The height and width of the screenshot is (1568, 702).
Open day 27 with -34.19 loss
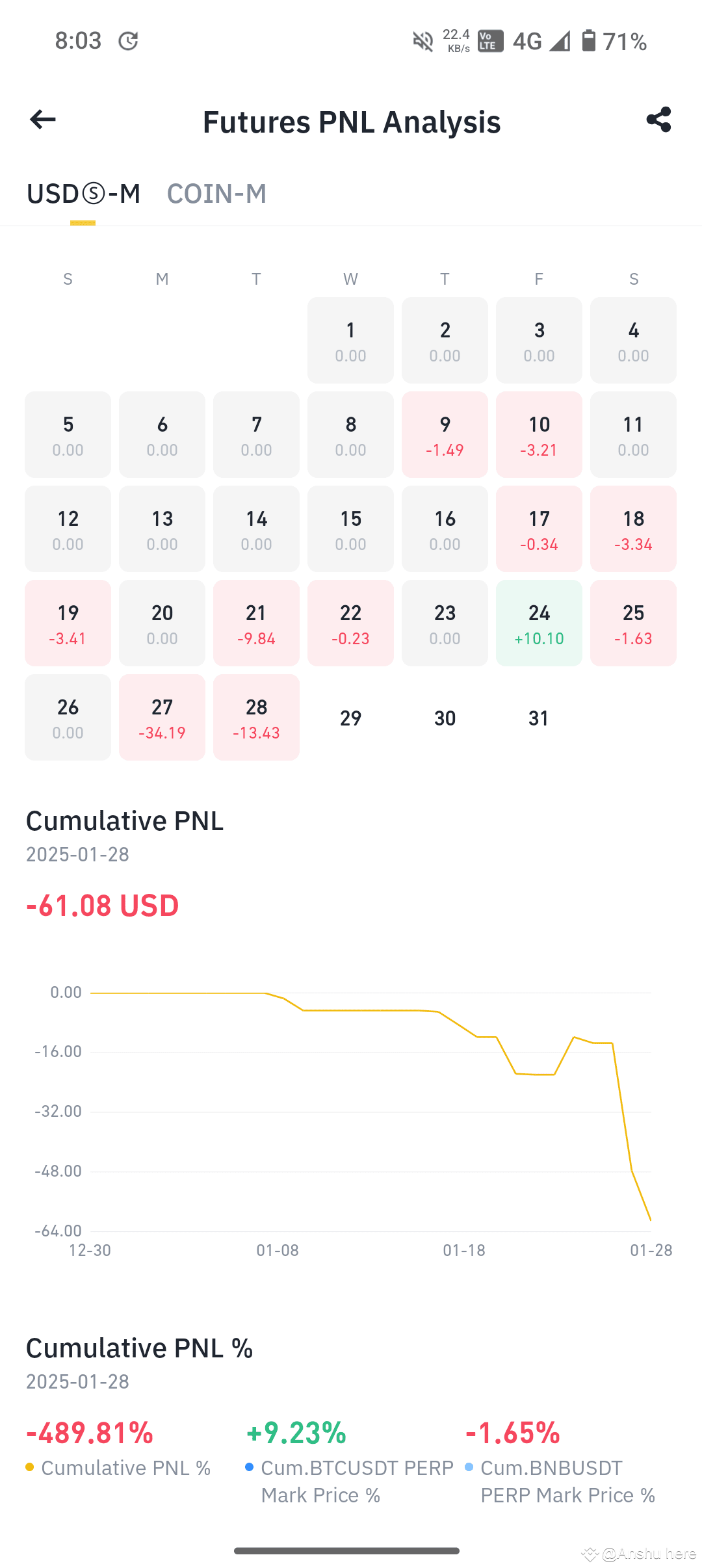[162, 717]
